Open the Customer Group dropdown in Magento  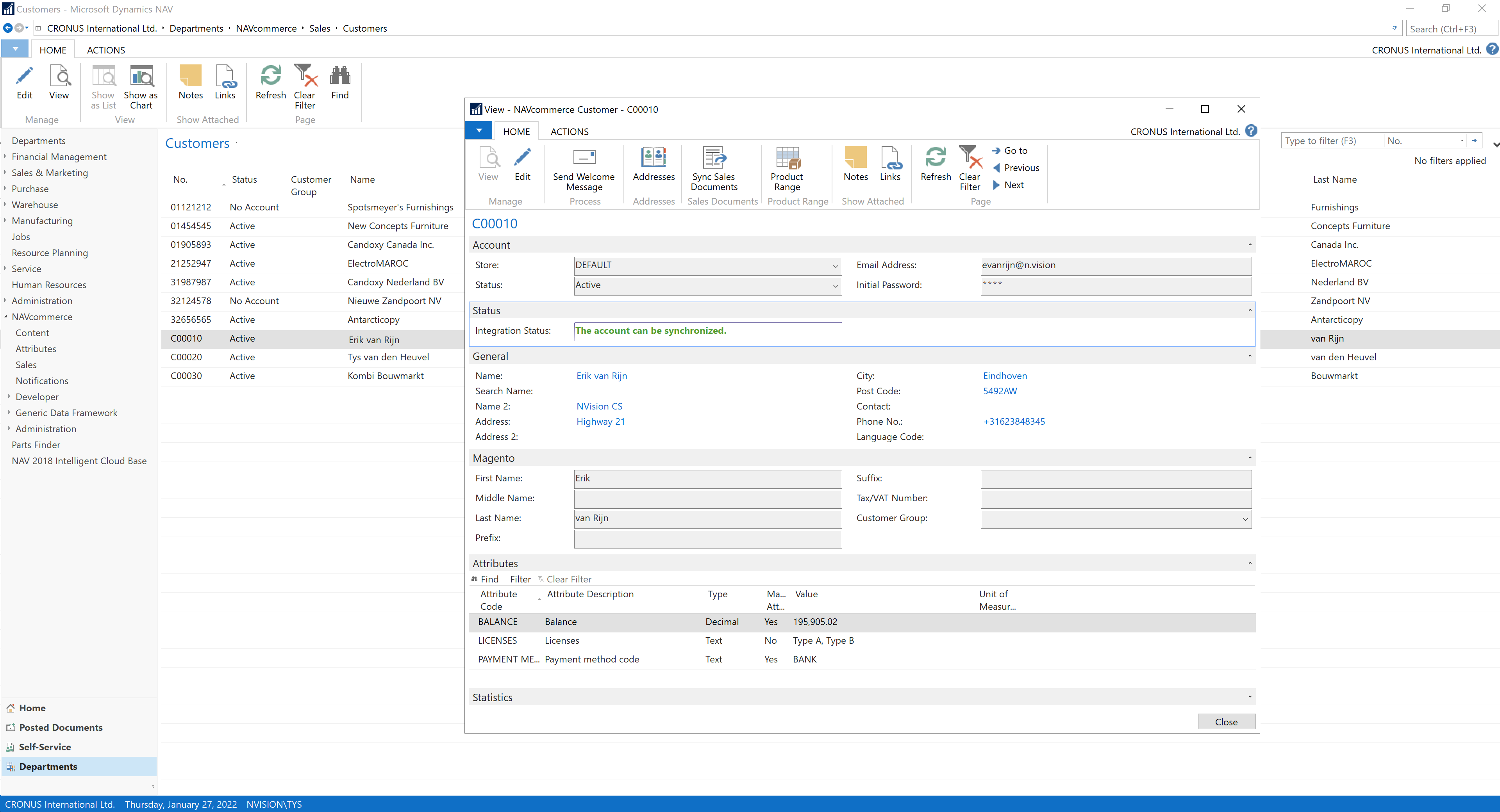tap(1245, 519)
